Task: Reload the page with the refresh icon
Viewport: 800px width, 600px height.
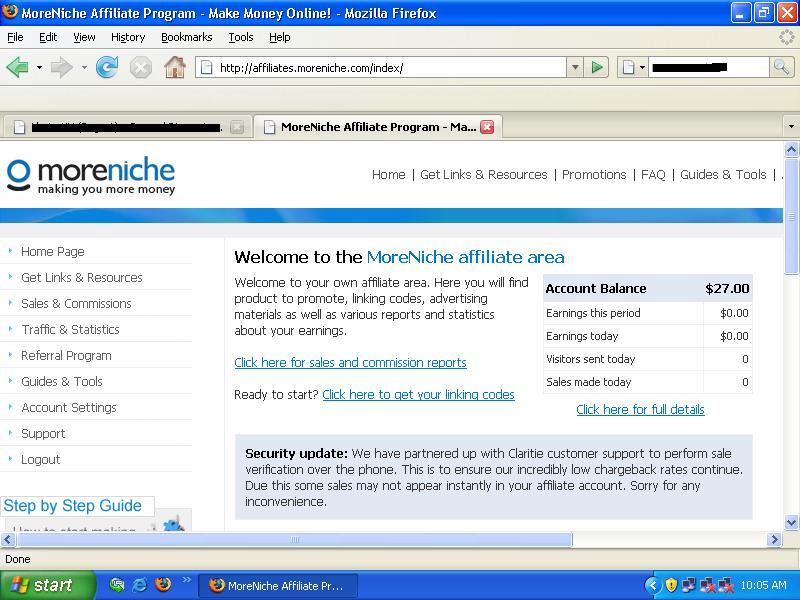Action: 107,67
